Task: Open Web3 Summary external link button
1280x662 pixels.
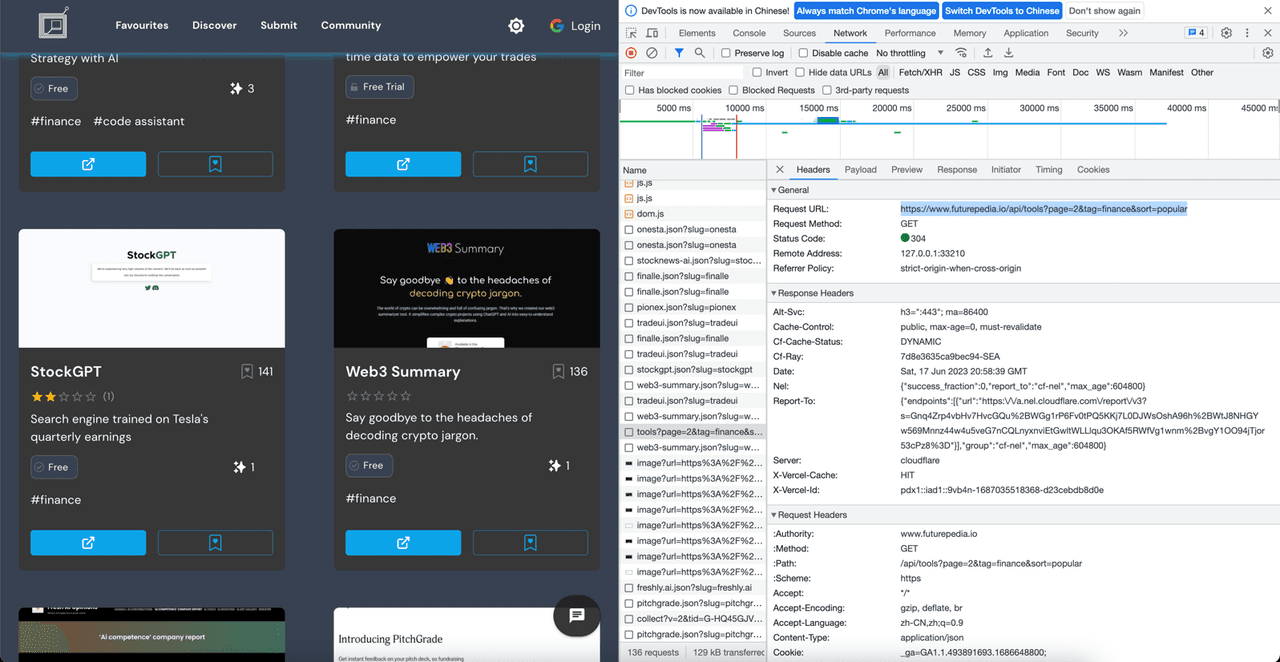Action: point(403,543)
